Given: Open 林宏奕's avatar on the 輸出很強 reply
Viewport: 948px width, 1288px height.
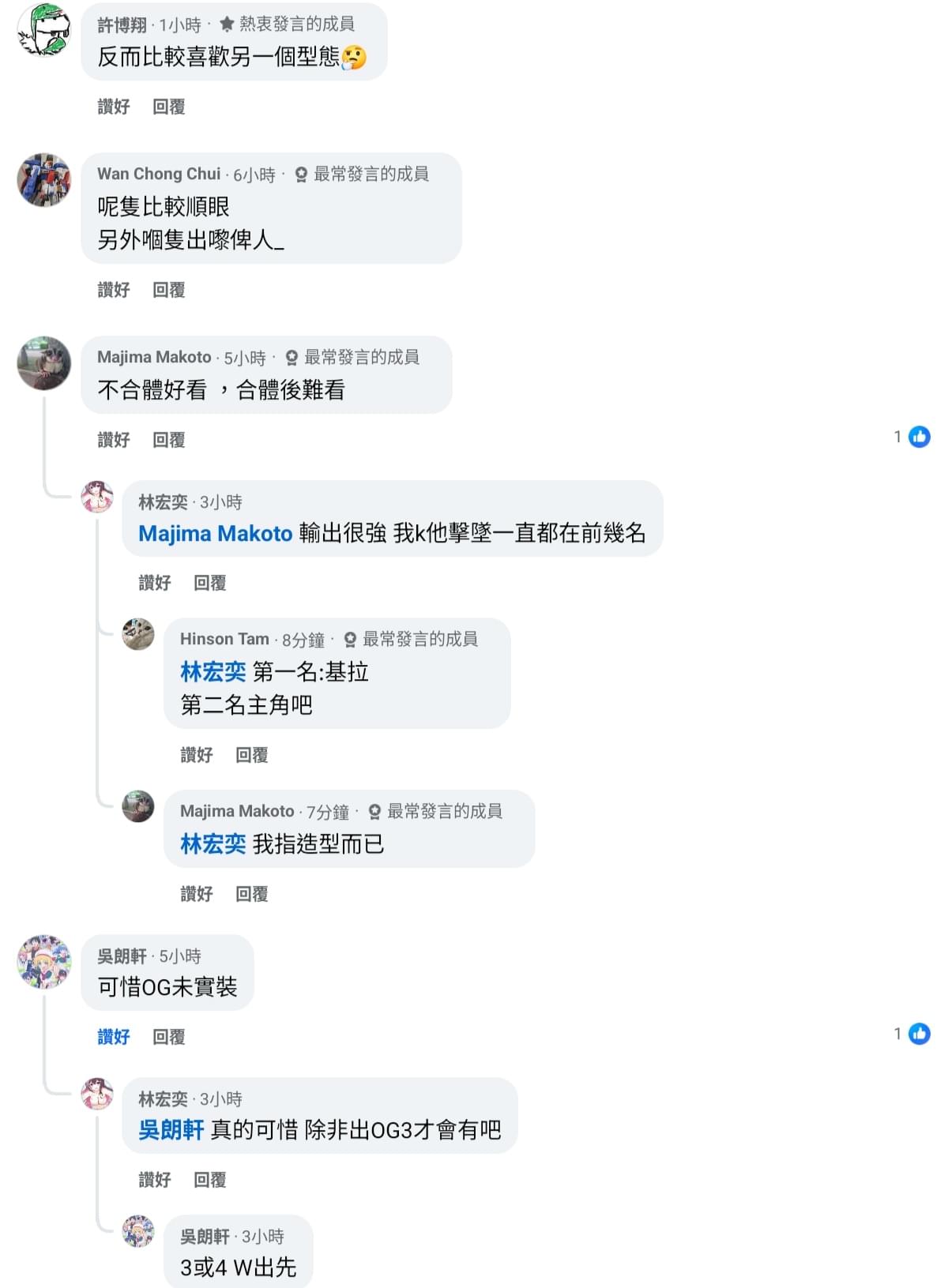Looking at the screenshot, I should coord(97,497).
